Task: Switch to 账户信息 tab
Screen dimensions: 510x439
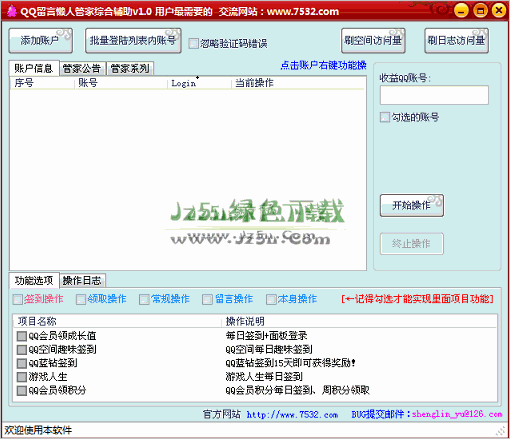Action: coord(34,68)
